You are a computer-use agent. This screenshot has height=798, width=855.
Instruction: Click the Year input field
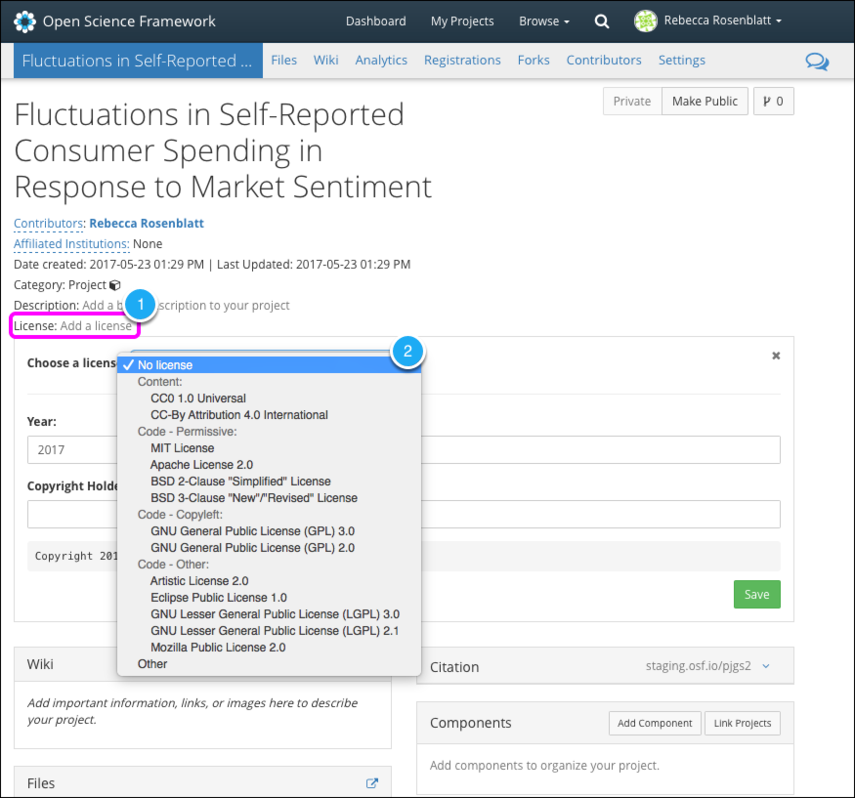(x=404, y=450)
